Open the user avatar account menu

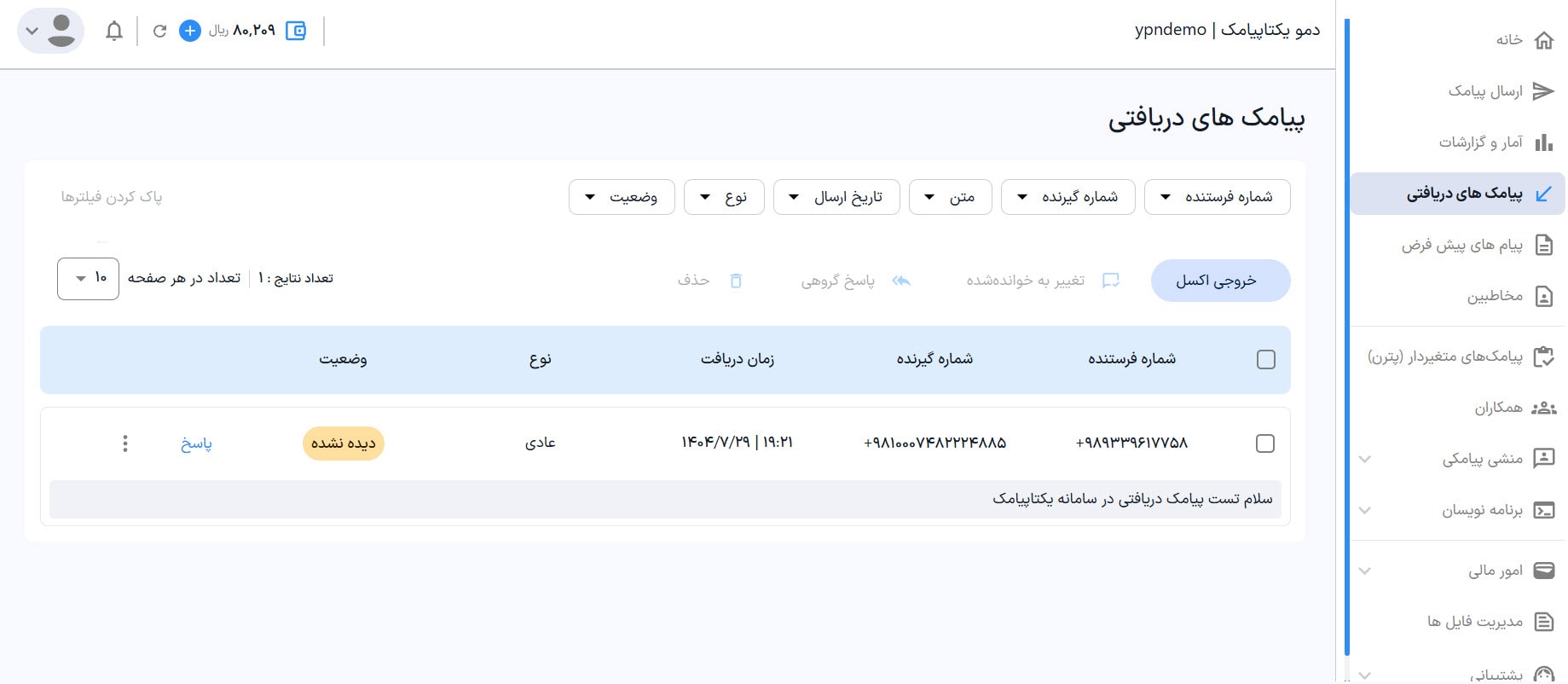pyautogui.click(x=50, y=32)
